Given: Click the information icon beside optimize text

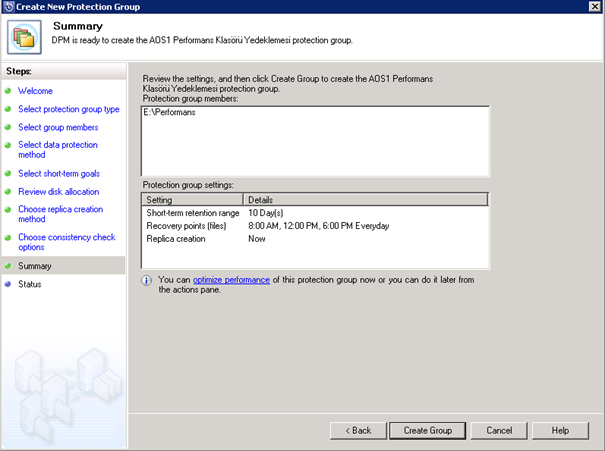Looking at the screenshot, I should coord(147,281).
